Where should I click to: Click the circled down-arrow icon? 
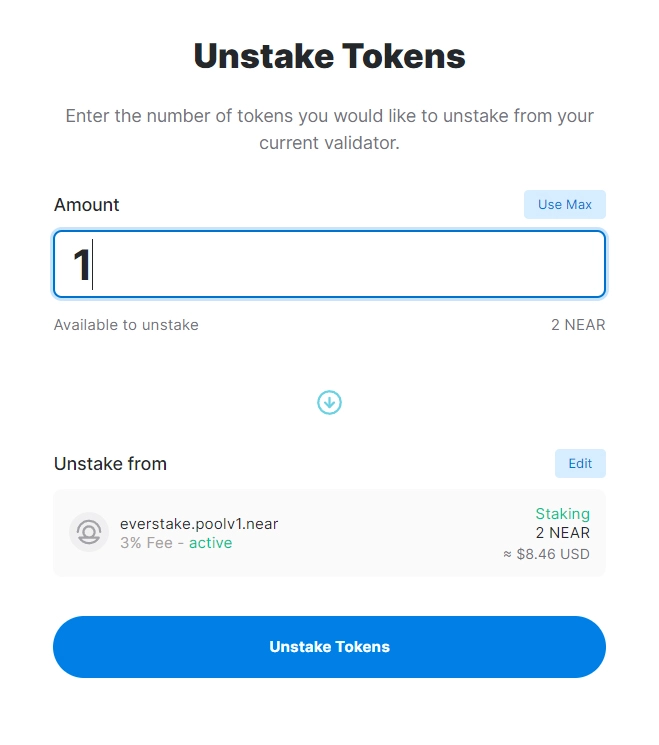pos(329,402)
